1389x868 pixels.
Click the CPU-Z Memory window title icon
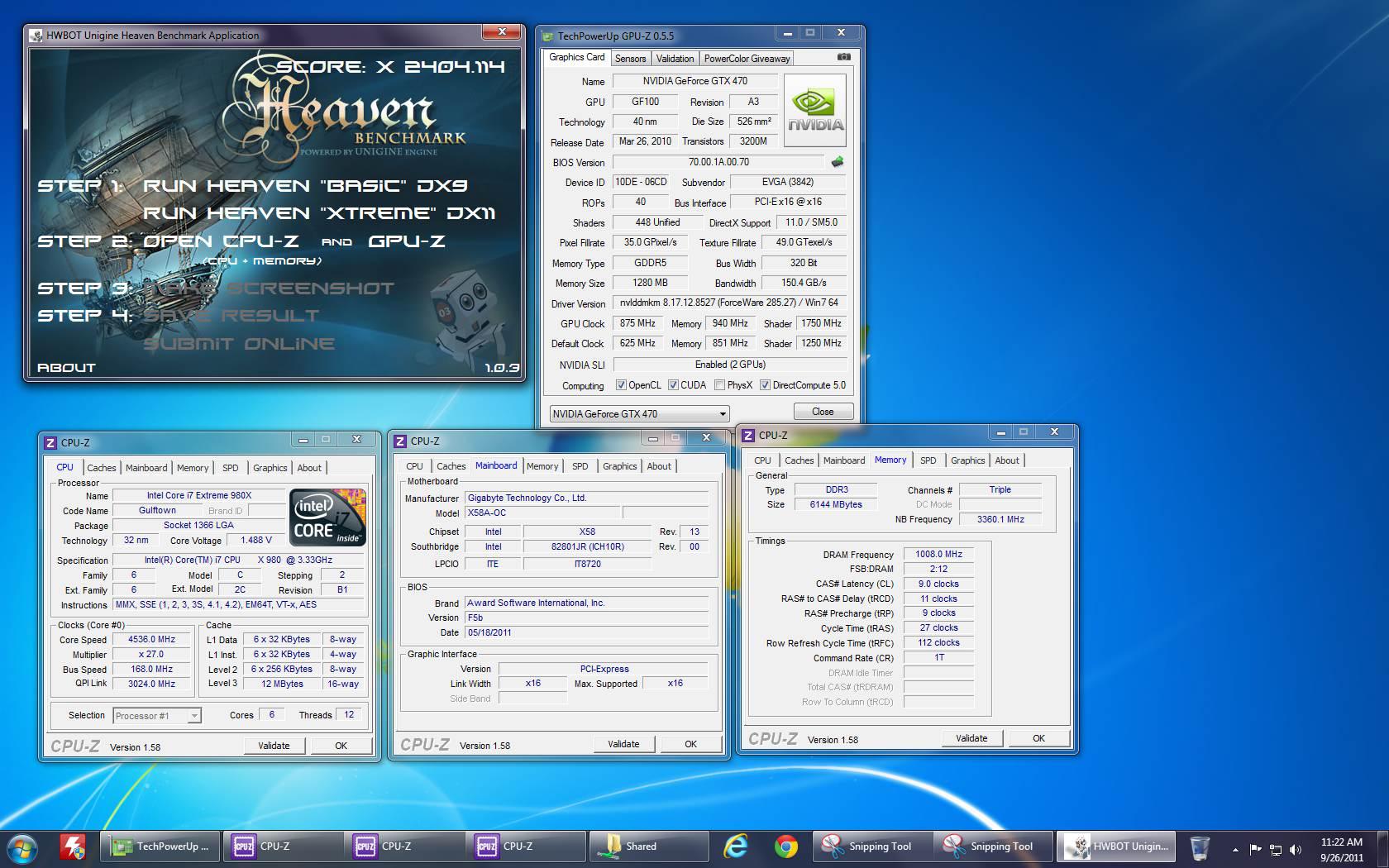(748, 435)
